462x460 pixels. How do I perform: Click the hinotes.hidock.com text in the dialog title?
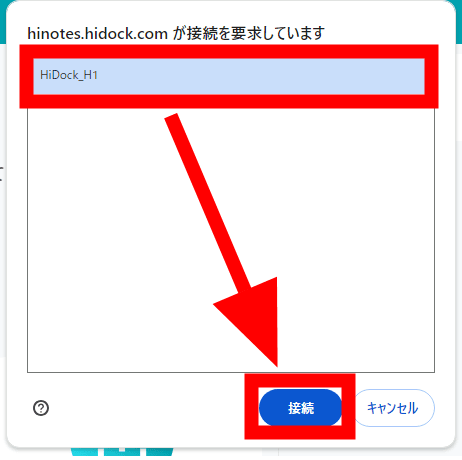click(x=97, y=34)
